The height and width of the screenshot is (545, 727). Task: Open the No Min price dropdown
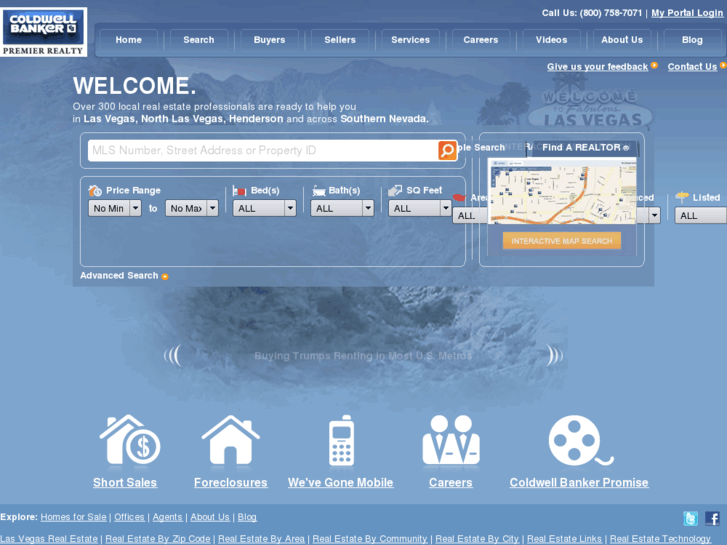(x=115, y=208)
